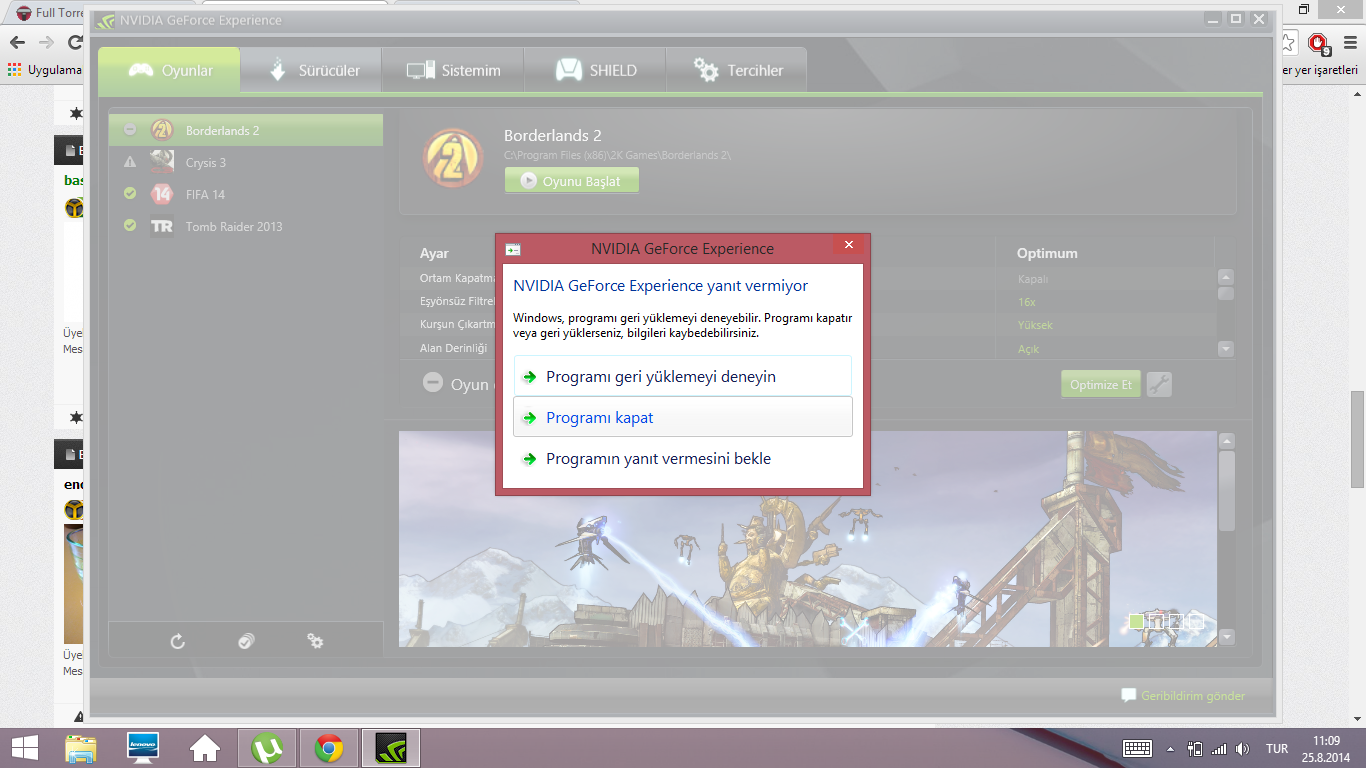Click the FIFA 14 optimized checkmark icon
The height and width of the screenshot is (768, 1366).
tap(129, 194)
